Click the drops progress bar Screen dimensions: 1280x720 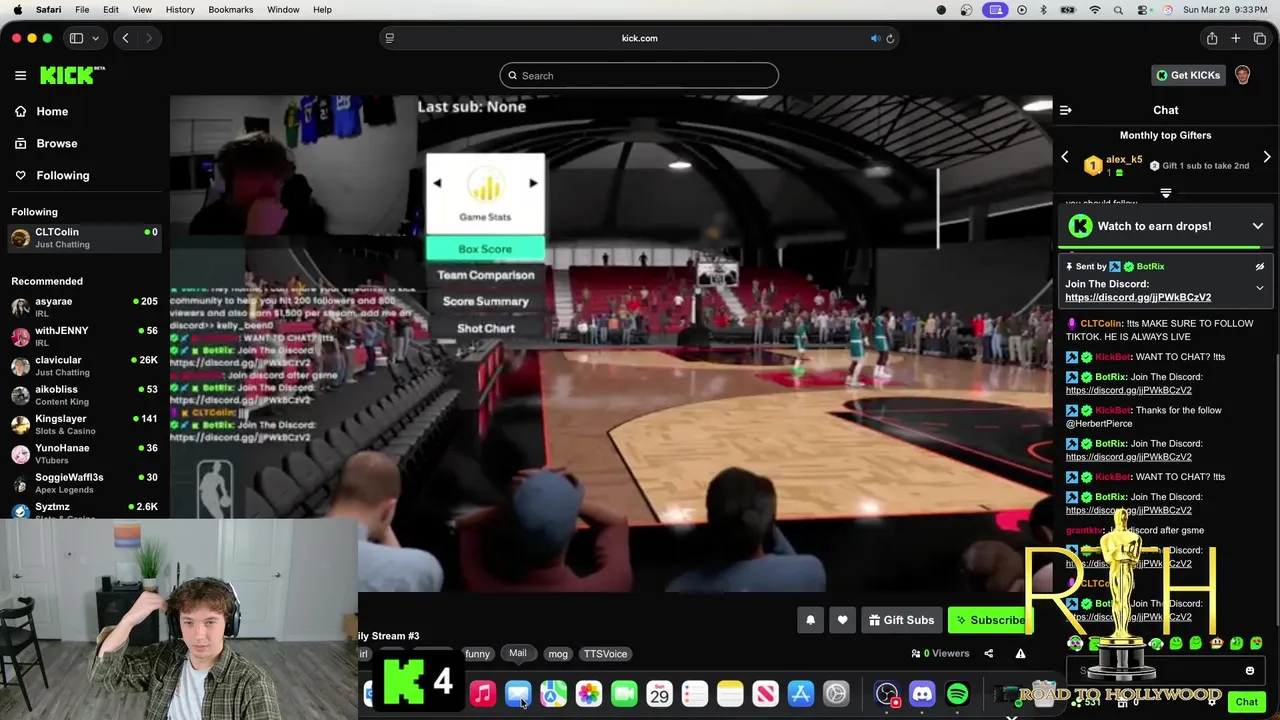(1165, 248)
